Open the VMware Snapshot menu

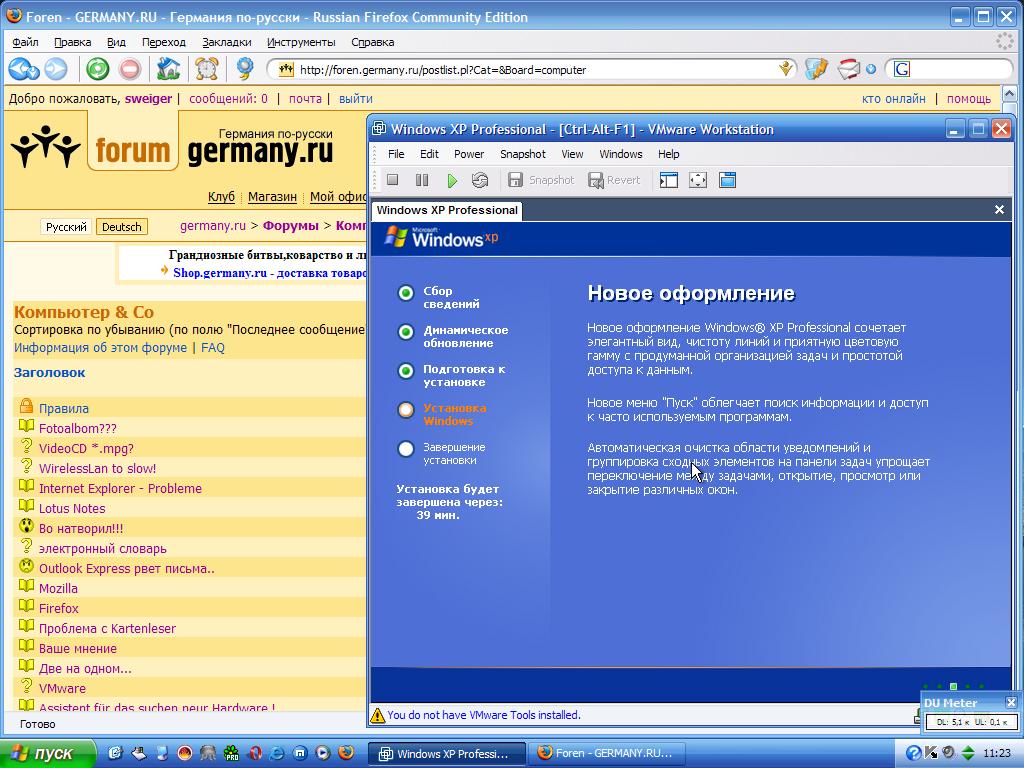522,154
